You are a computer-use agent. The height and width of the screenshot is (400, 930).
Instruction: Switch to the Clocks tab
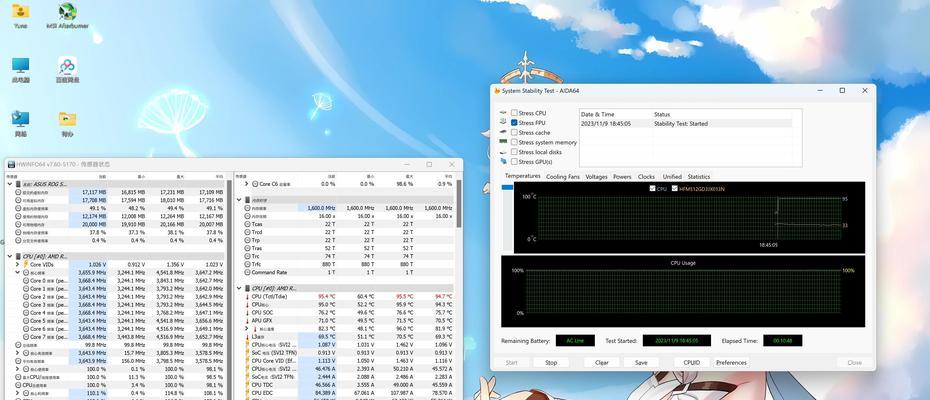pyautogui.click(x=646, y=177)
